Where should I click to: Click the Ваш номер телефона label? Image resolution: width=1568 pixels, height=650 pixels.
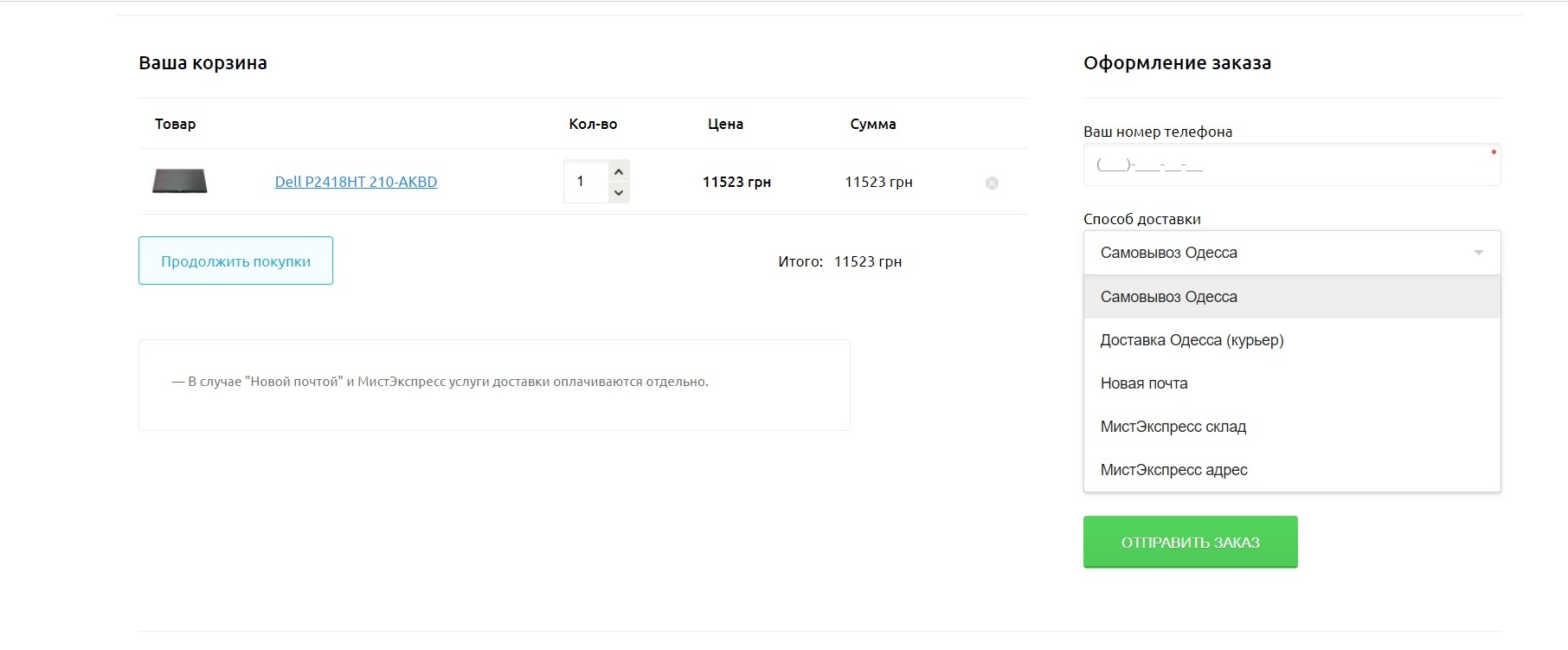[x=1157, y=132]
